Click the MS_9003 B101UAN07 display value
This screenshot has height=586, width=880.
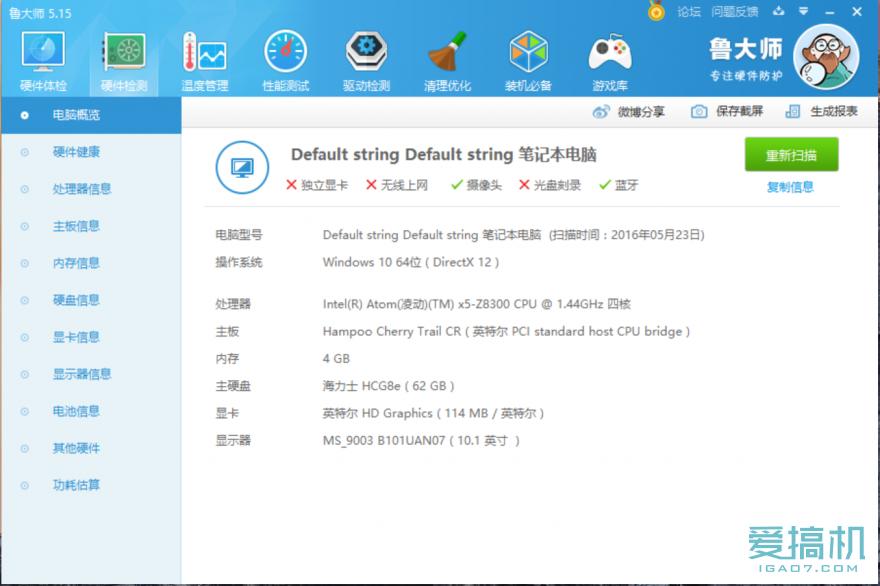pos(421,441)
